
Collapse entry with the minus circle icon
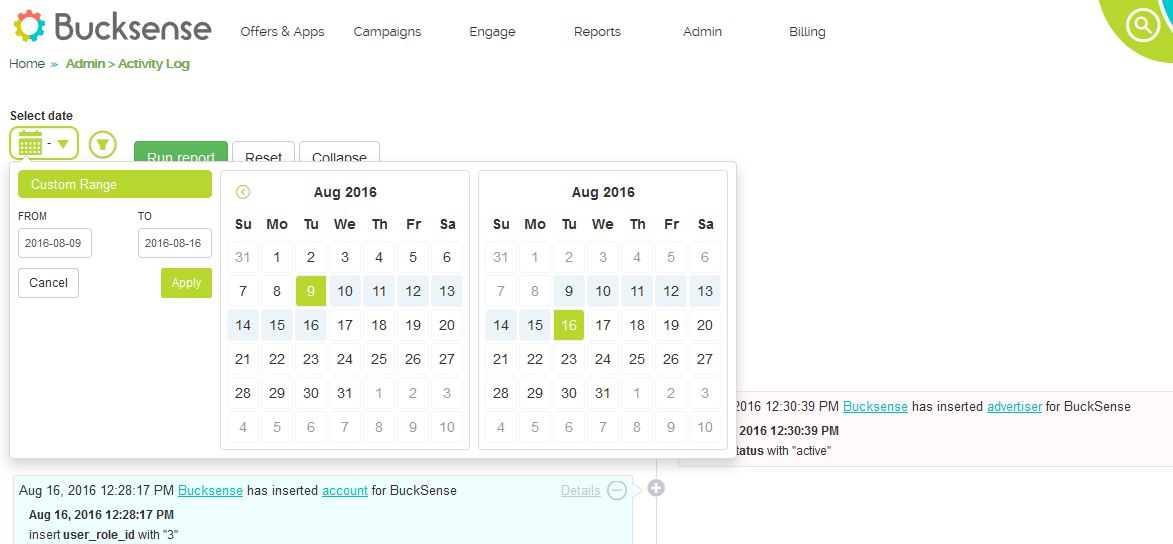click(x=616, y=490)
